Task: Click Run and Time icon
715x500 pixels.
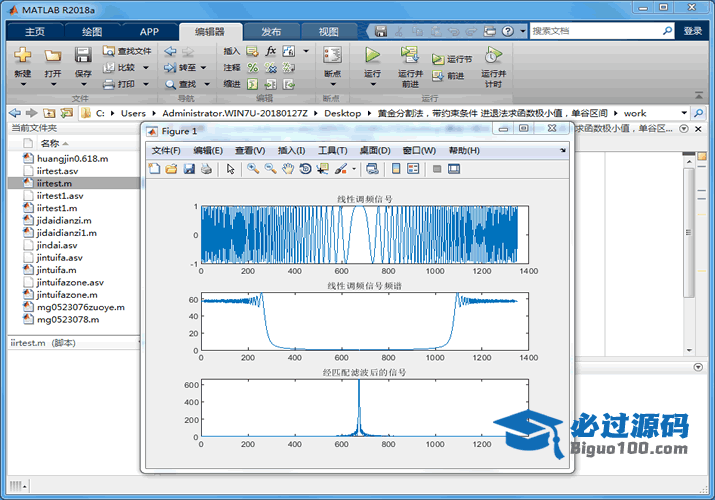Action: click(x=493, y=55)
